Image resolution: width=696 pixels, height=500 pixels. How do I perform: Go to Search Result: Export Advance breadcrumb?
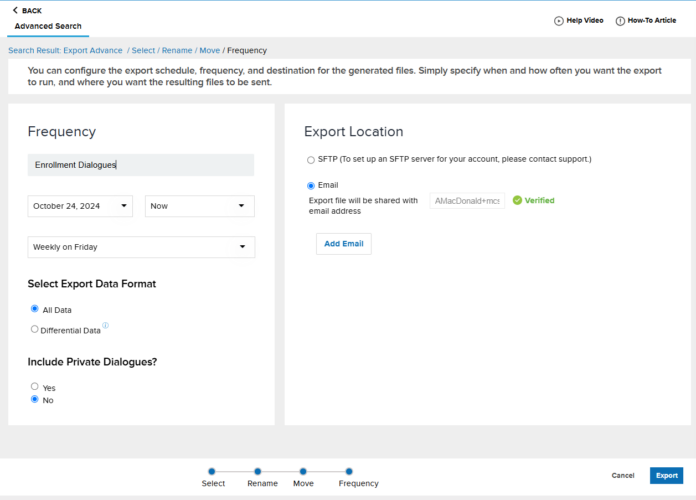(x=65, y=50)
